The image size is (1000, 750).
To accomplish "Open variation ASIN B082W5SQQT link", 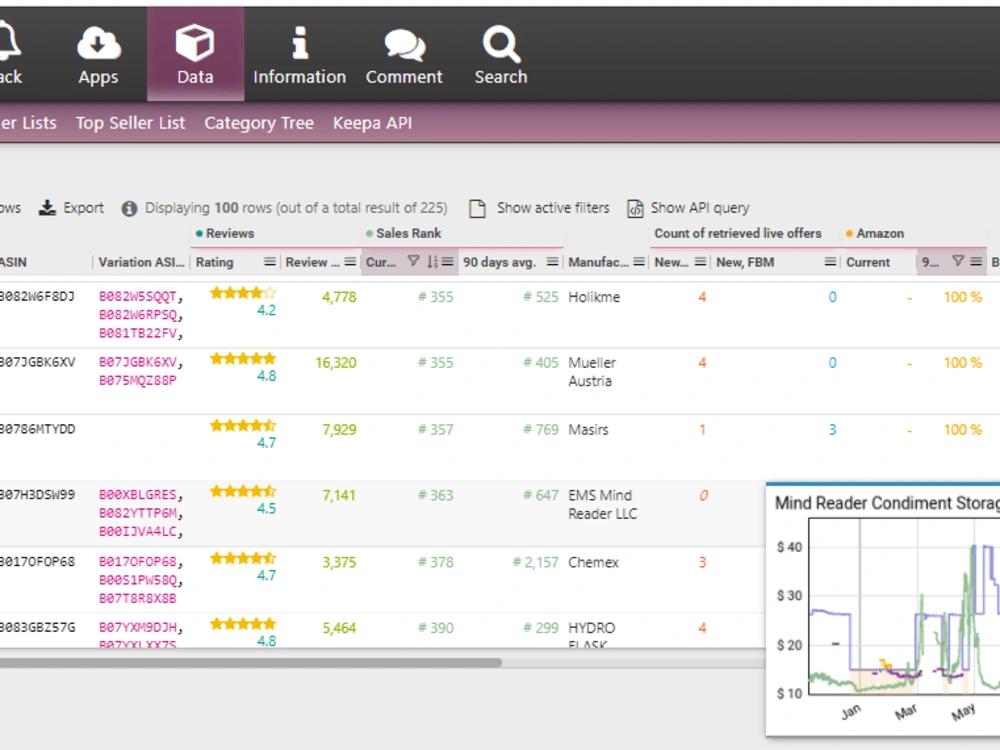I will coord(138,297).
